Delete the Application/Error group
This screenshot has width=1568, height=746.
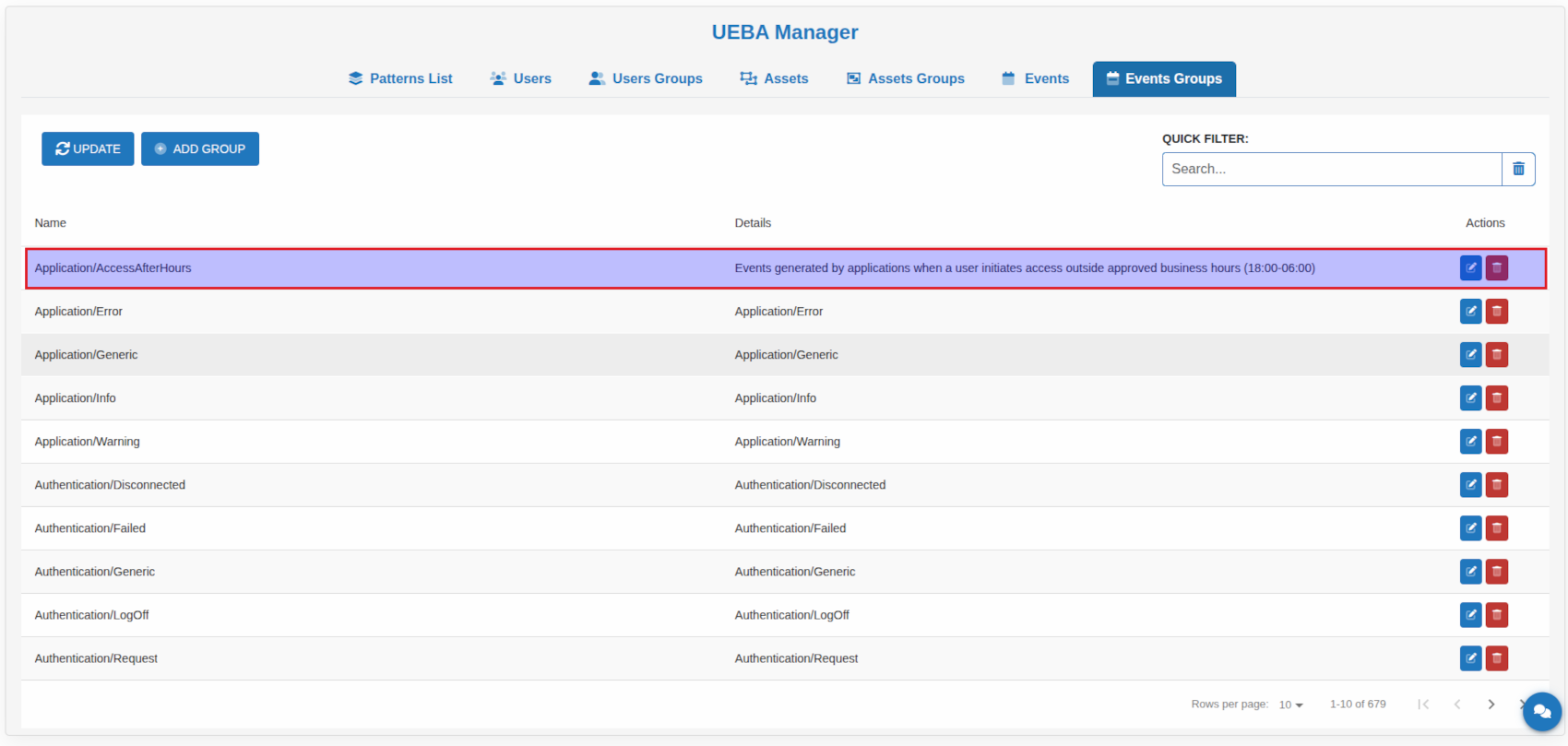pos(1496,312)
